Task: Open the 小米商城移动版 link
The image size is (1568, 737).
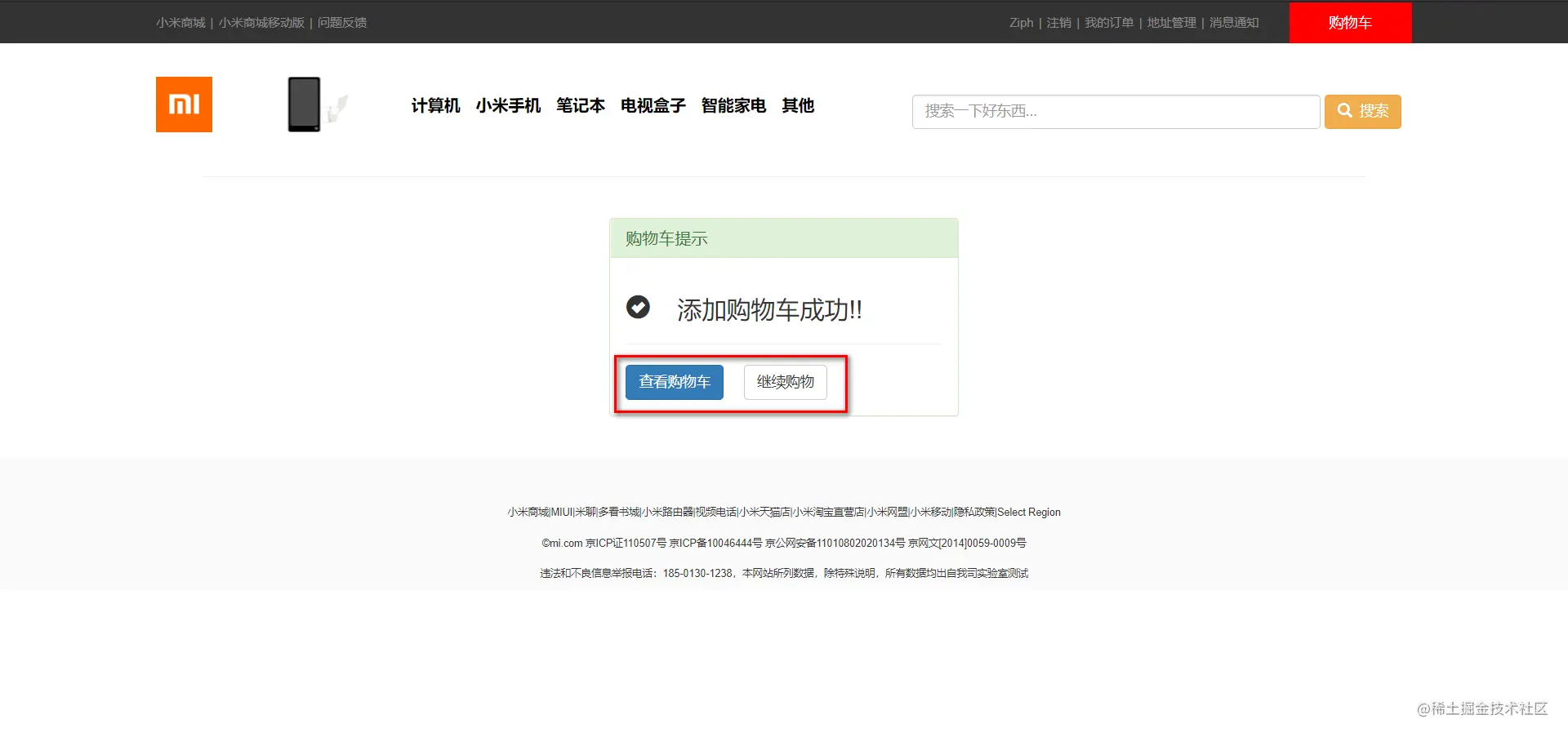Action: pos(261,23)
